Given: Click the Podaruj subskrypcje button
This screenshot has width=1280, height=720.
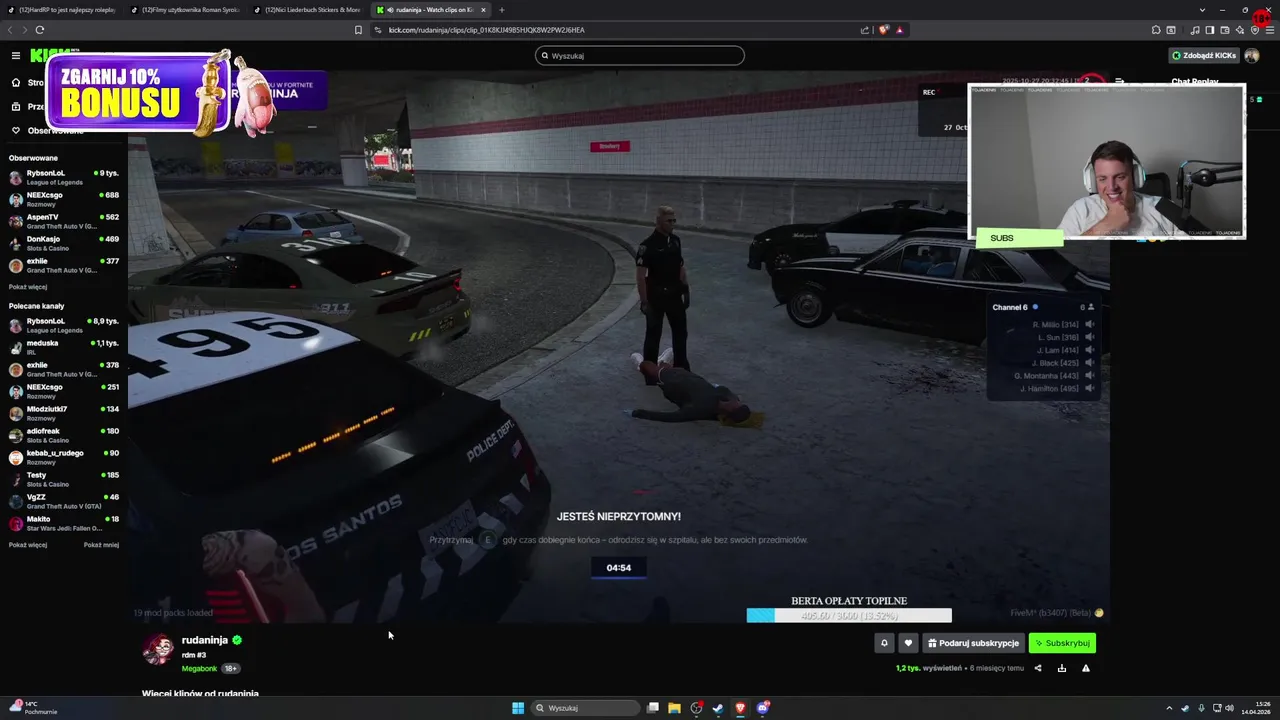Looking at the screenshot, I should coord(973,643).
